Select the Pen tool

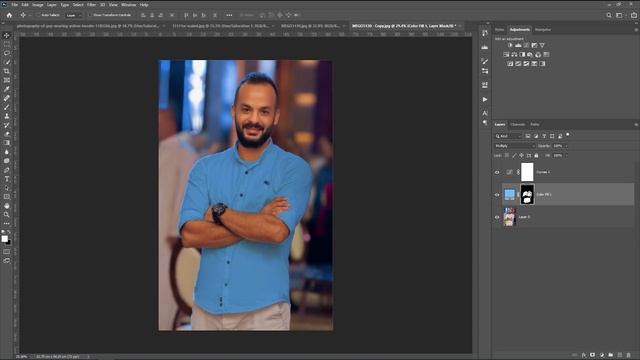(x=7, y=170)
